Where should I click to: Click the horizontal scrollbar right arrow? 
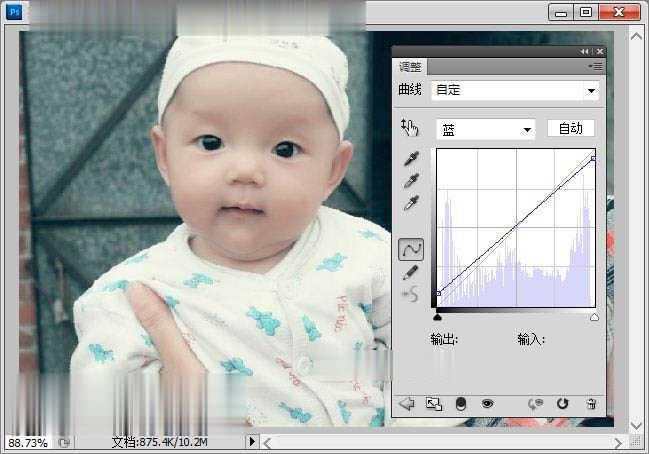coord(618,444)
